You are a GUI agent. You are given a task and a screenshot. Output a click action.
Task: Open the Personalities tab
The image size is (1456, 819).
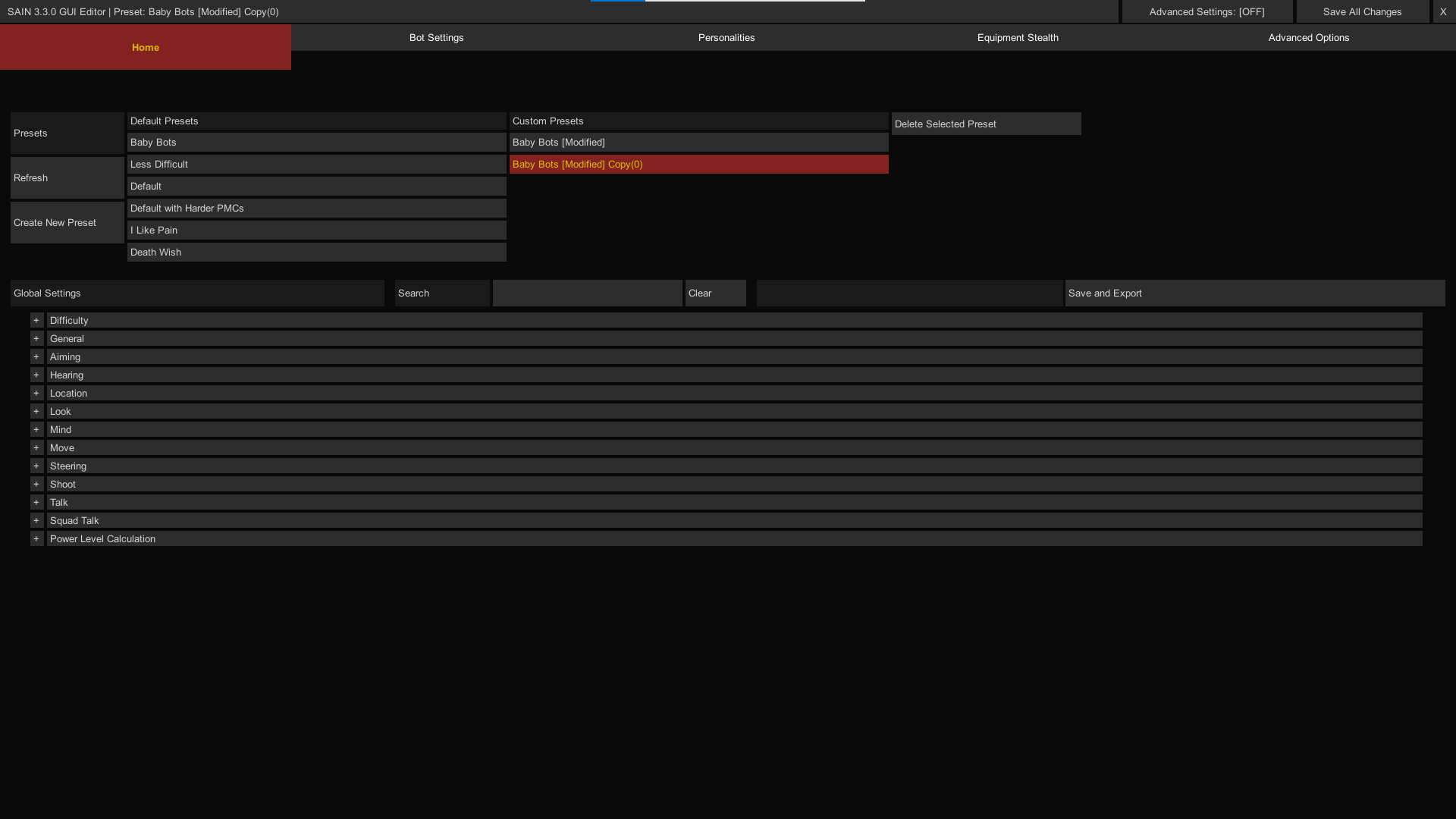click(x=726, y=38)
